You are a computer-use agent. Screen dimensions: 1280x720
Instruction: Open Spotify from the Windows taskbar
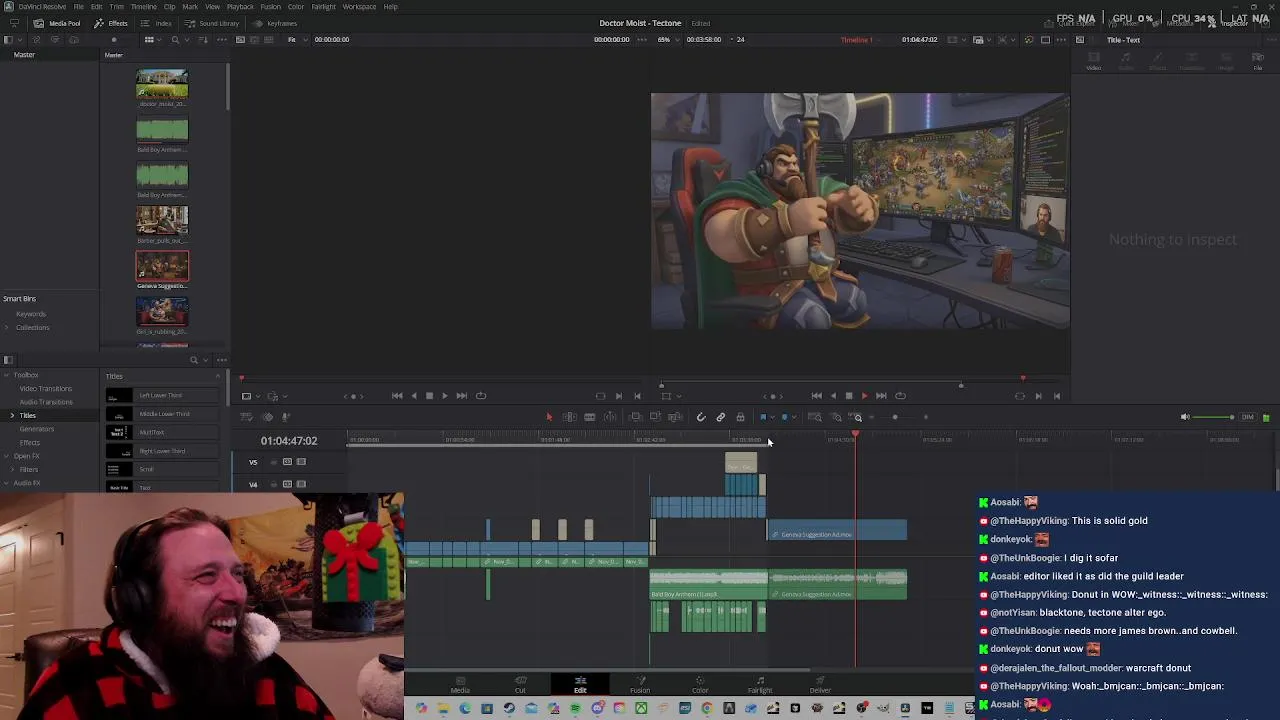[x=575, y=708]
